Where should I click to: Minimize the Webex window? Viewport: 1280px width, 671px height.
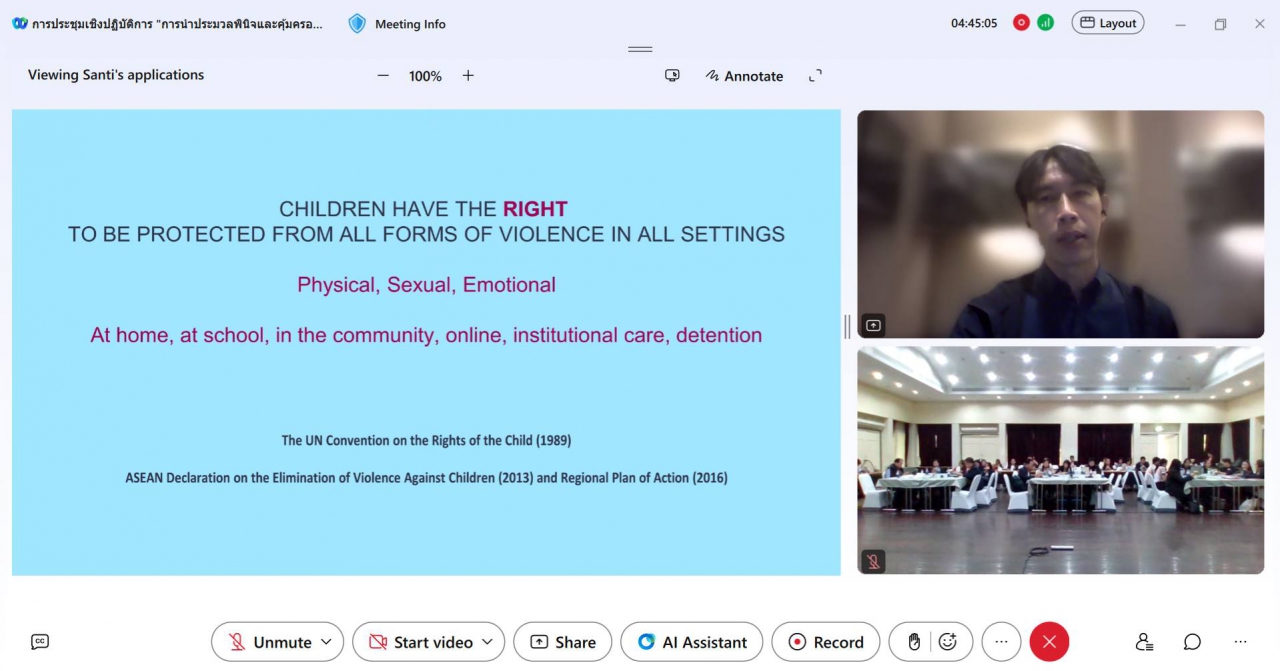[1182, 24]
